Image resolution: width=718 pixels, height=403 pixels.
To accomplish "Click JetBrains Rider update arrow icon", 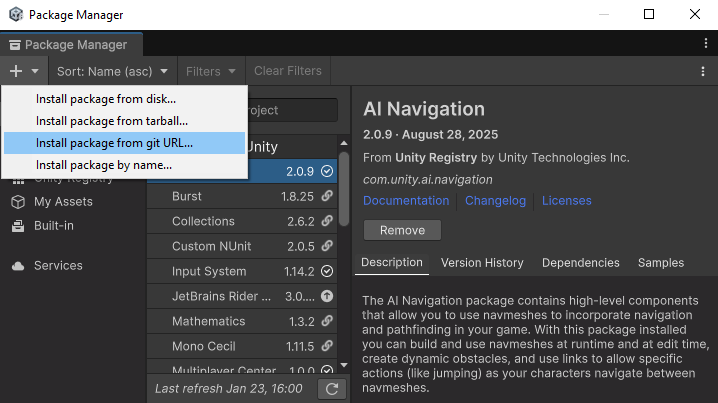I will click(327, 296).
